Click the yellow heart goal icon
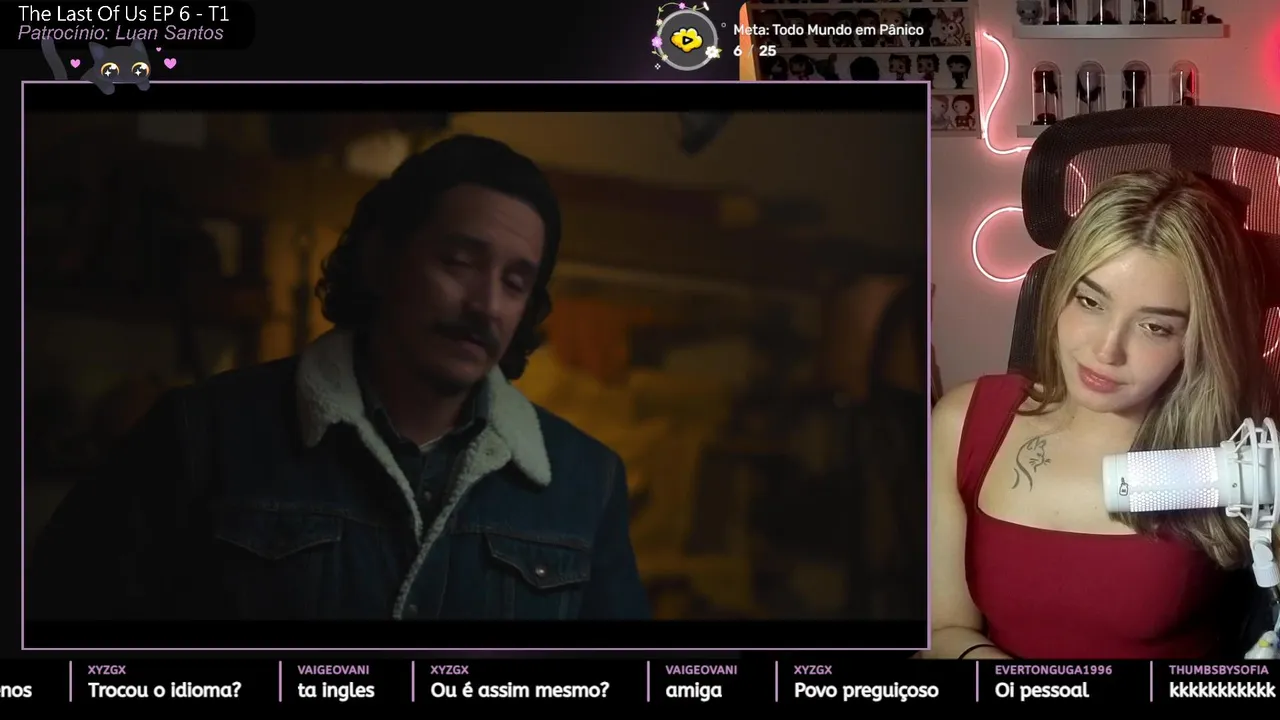 click(x=686, y=40)
